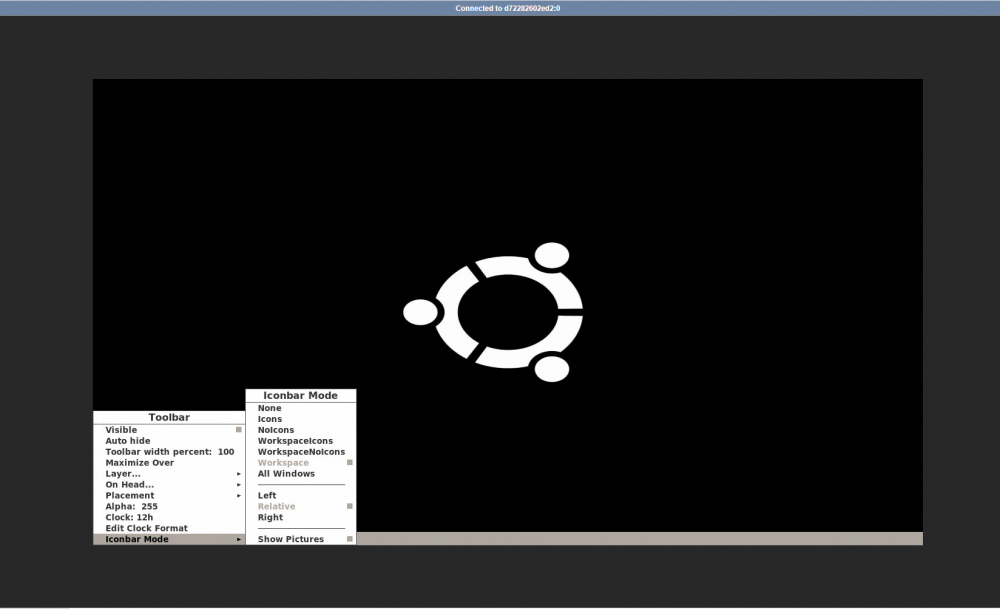
Task: Select the greyed Workspace mode entry
Action: point(300,462)
